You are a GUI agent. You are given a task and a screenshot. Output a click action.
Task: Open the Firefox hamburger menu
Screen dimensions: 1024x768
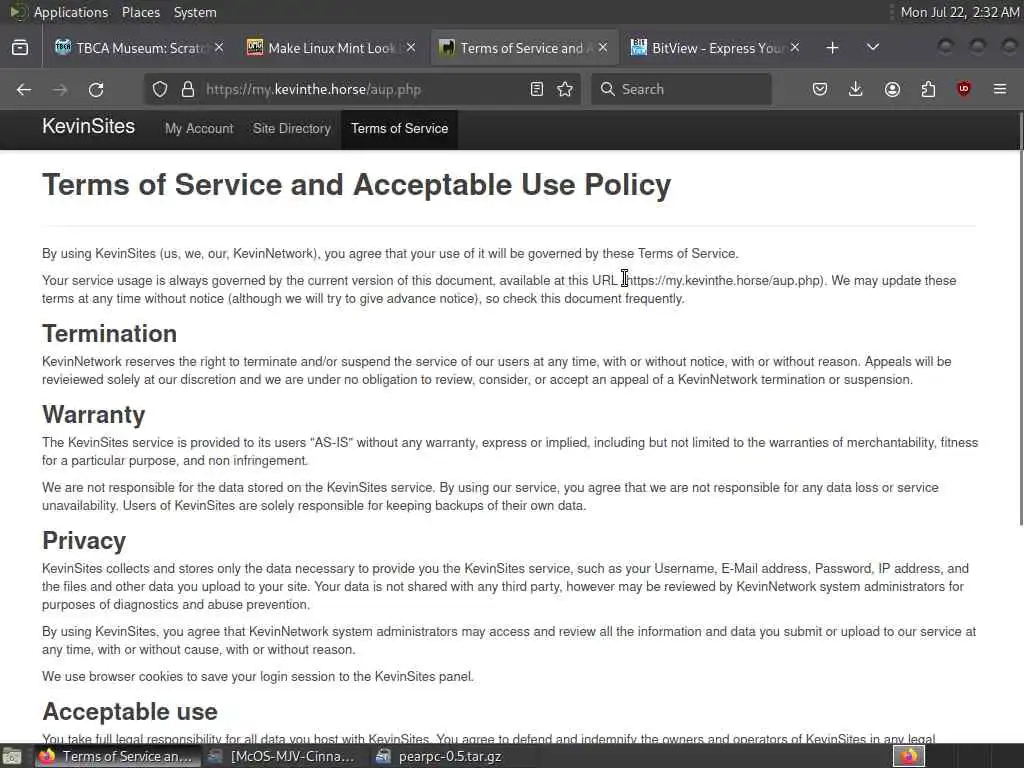click(x=1000, y=89)
